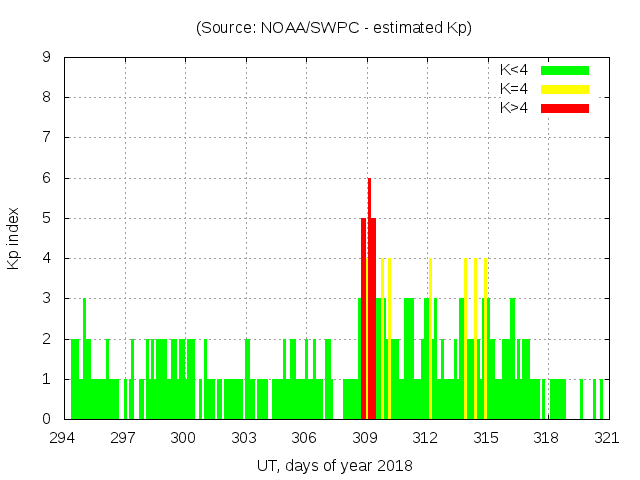The width and height of the screenshot is (640, 480).
Task: Click the 9 tick label on y-axis
Action: [47, 58]
